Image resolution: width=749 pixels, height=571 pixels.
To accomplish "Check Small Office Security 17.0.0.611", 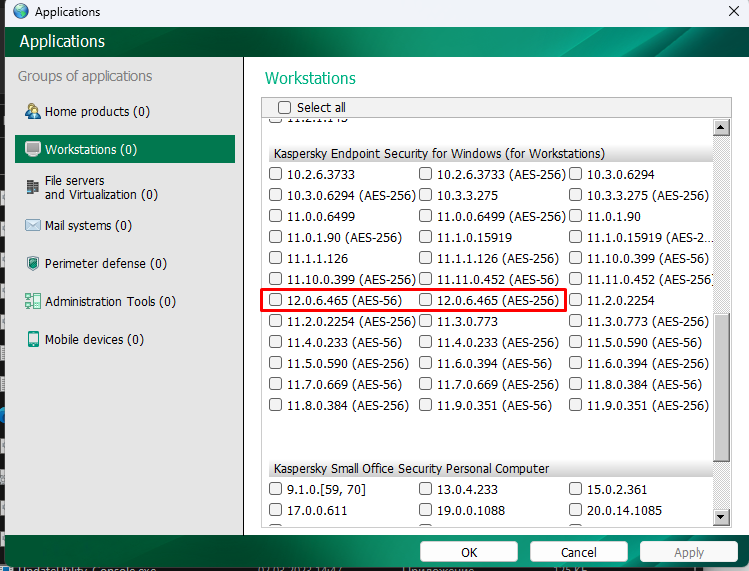I will pos(275,509).
